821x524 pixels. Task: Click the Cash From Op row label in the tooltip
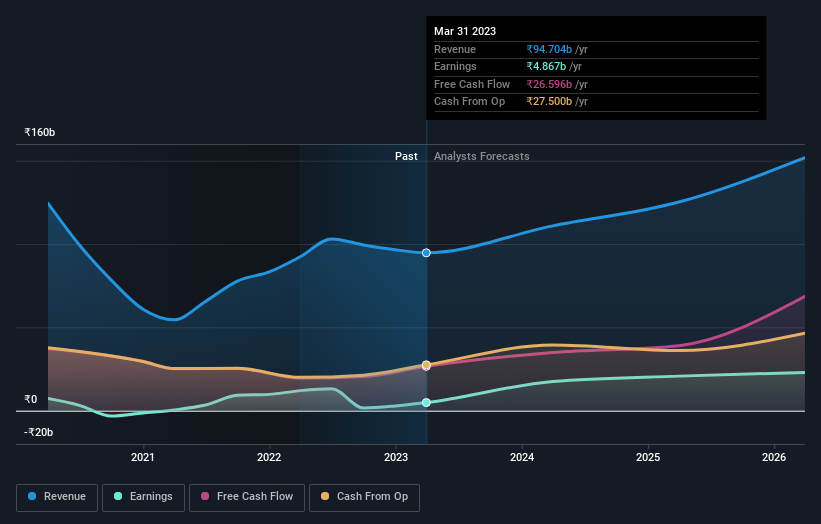coord(469,102)
